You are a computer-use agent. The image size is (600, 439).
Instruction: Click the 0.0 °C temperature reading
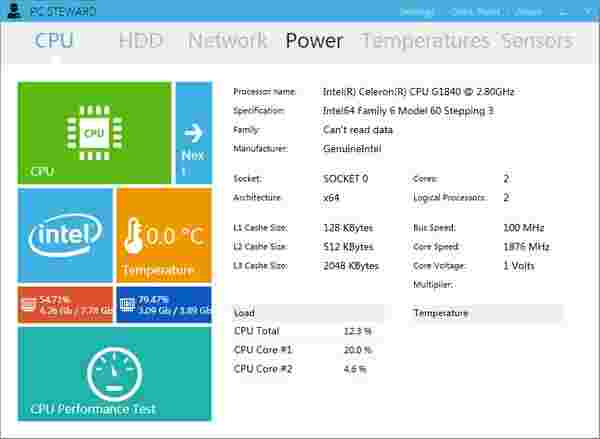[174, 235]
